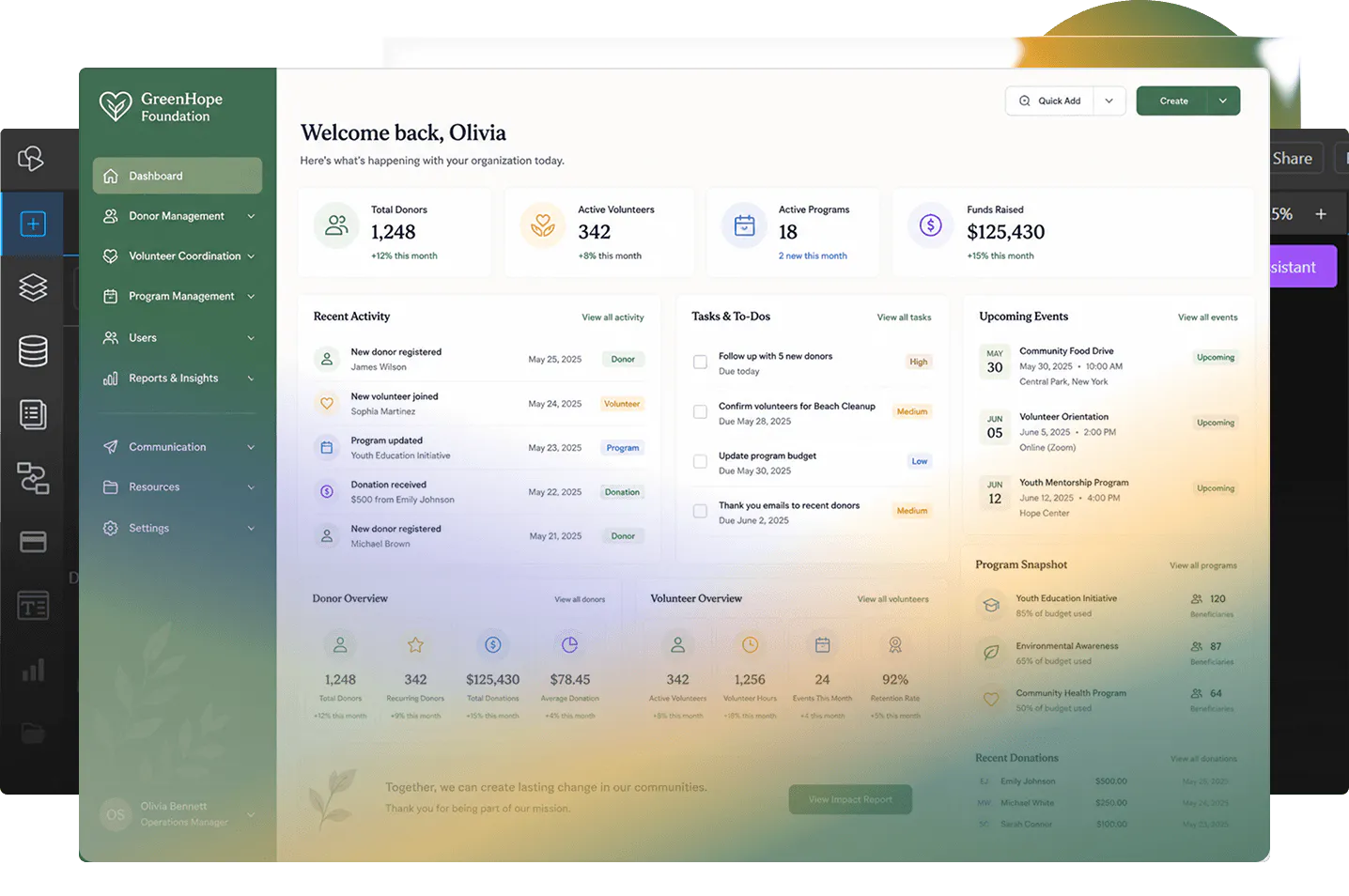The width and height of the screenshot is (1349, 896).
Task: Click the Create button
Action: pos(1172,100)
